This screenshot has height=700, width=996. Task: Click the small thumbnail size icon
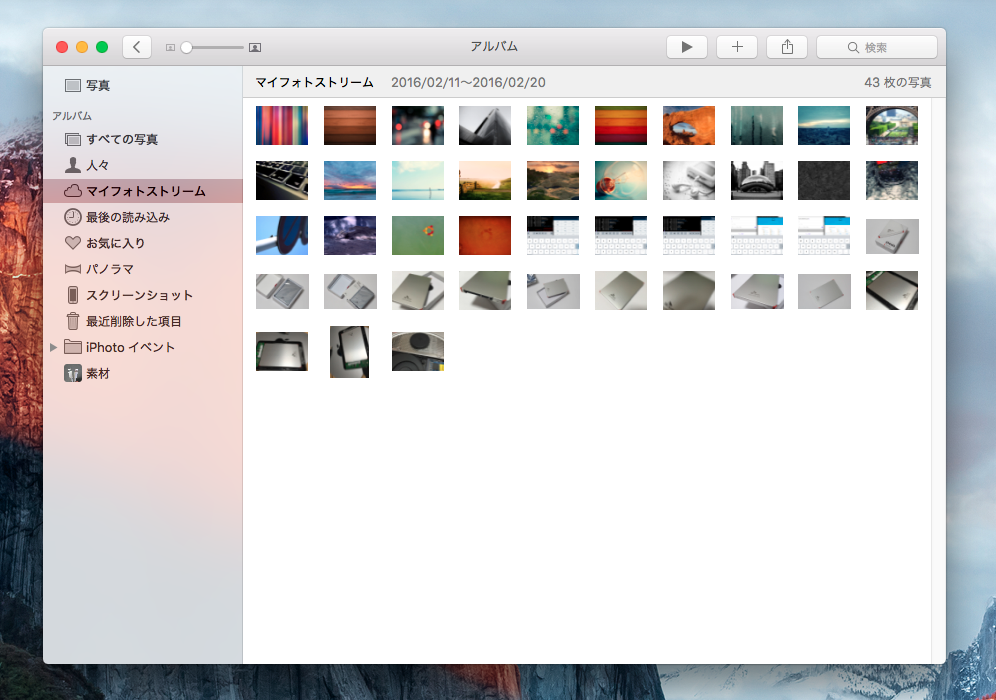pyautogui.click(x=170, y=47)
